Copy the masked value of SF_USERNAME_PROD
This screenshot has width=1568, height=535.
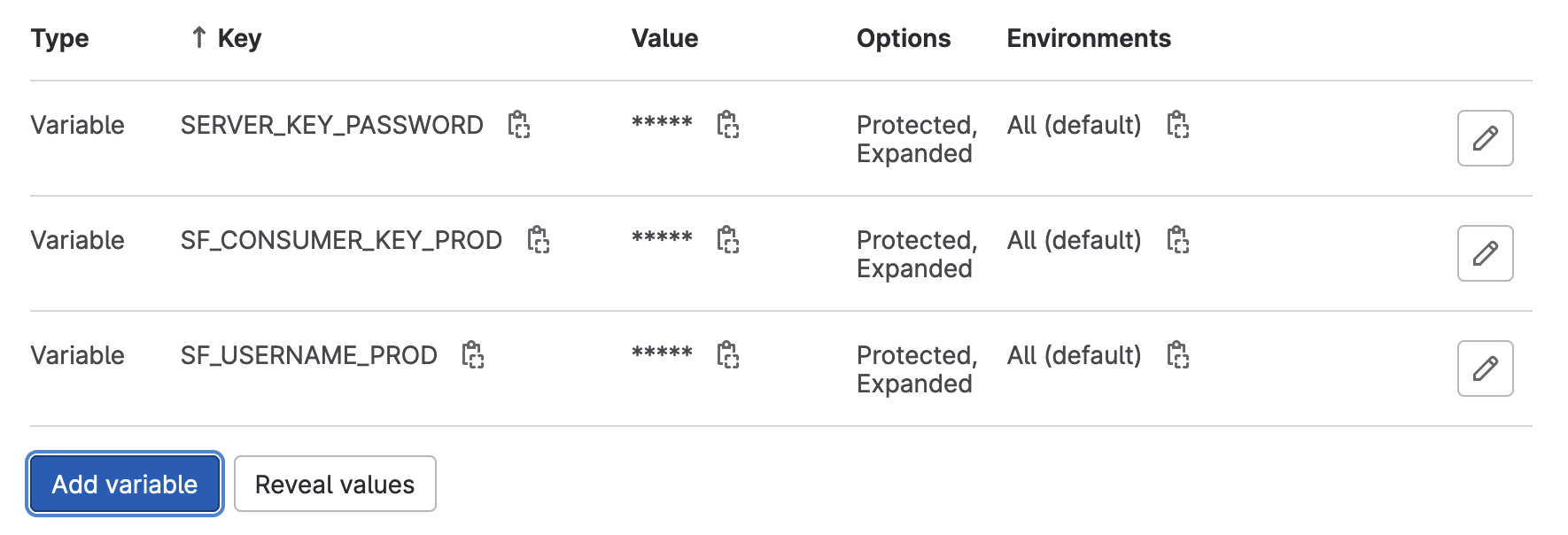[728, 355]
